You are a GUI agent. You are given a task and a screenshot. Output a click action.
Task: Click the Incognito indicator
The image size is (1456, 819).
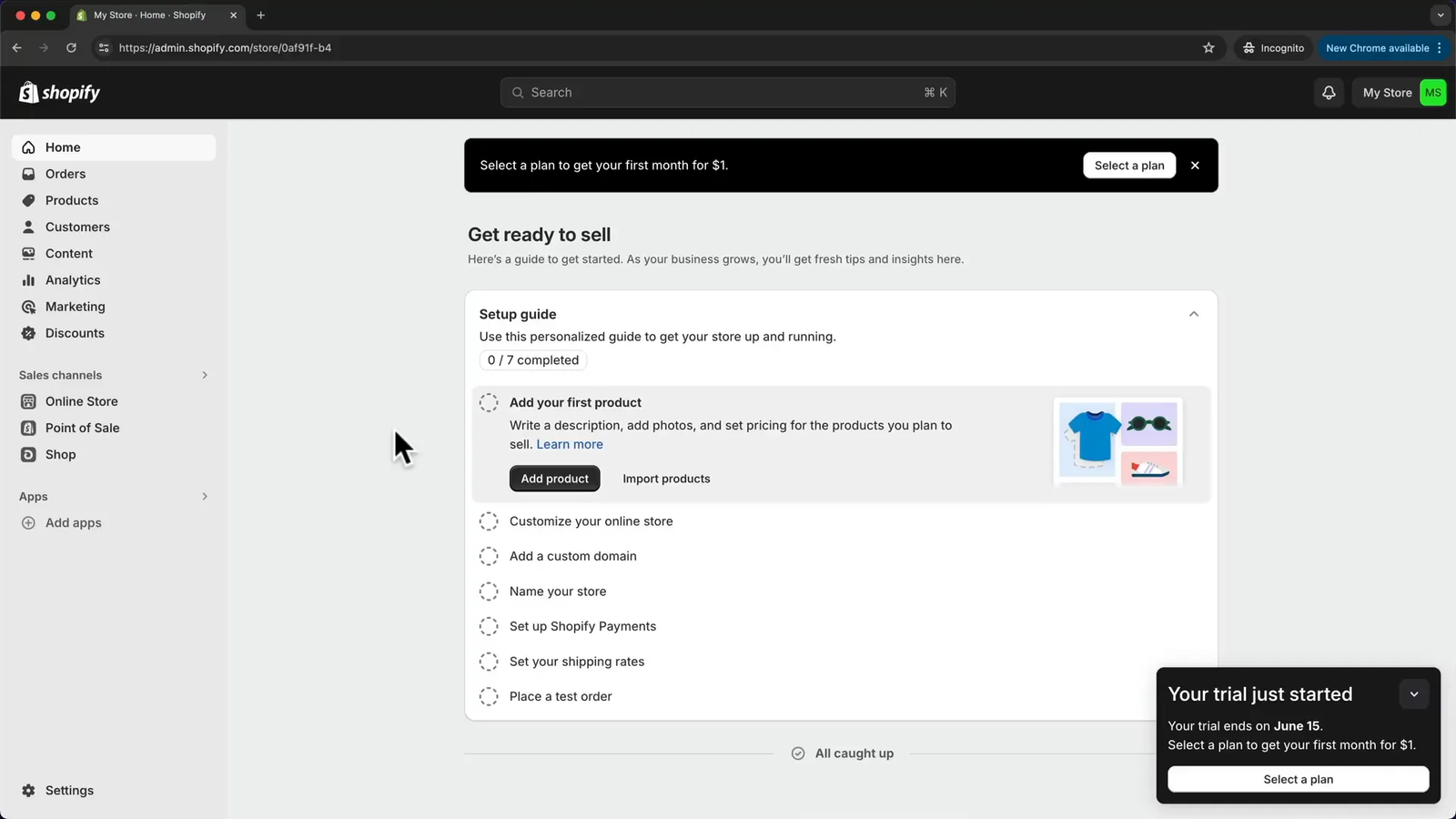1274,48
